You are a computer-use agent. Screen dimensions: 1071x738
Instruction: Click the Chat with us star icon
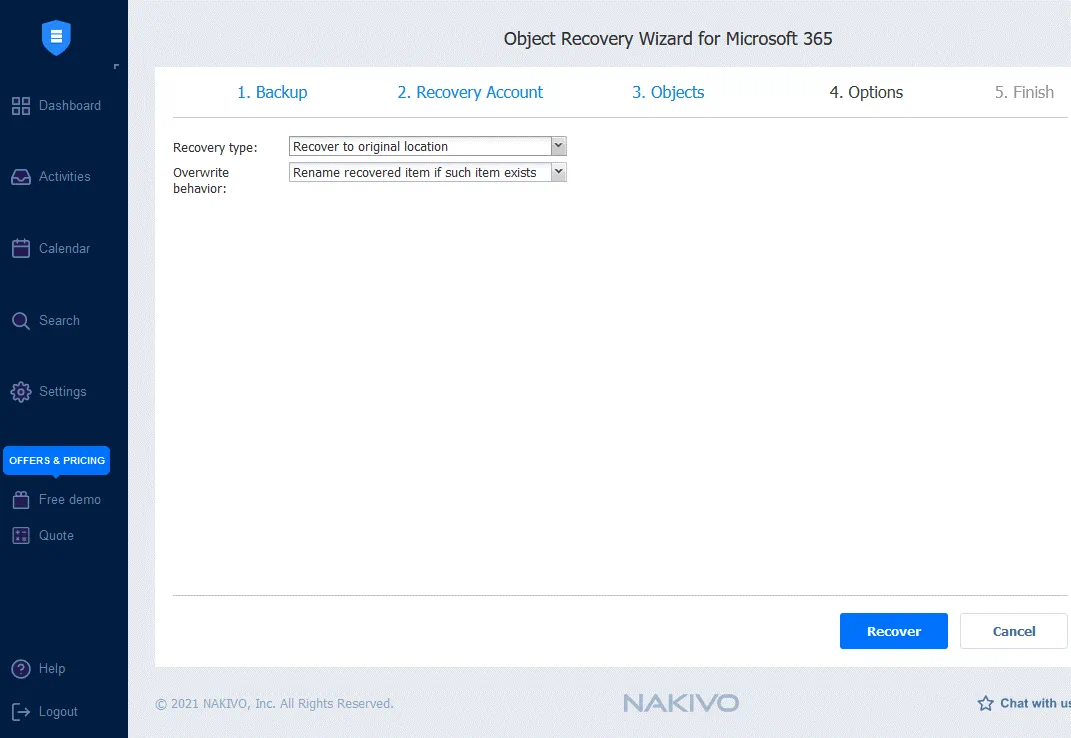click(985, 703)
